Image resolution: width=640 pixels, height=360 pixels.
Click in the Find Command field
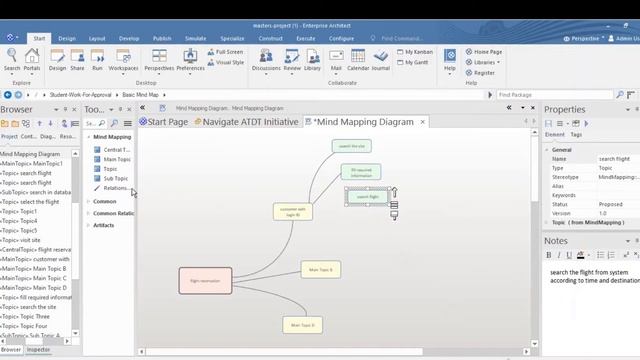(x=402, y=38)
